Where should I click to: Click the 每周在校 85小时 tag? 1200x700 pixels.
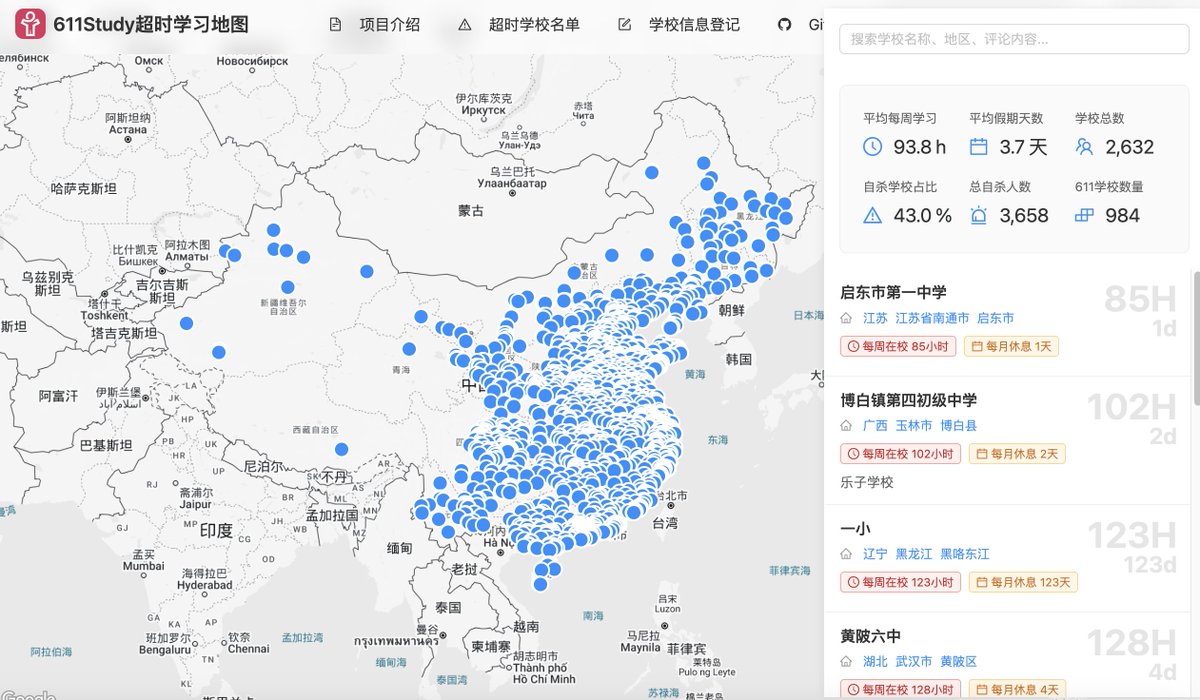899,346
